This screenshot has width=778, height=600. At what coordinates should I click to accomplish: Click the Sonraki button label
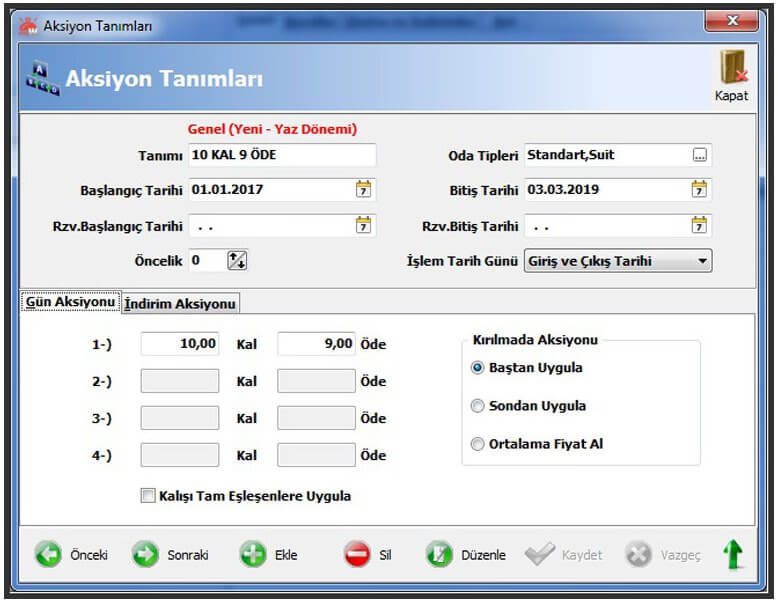[188, 555]
